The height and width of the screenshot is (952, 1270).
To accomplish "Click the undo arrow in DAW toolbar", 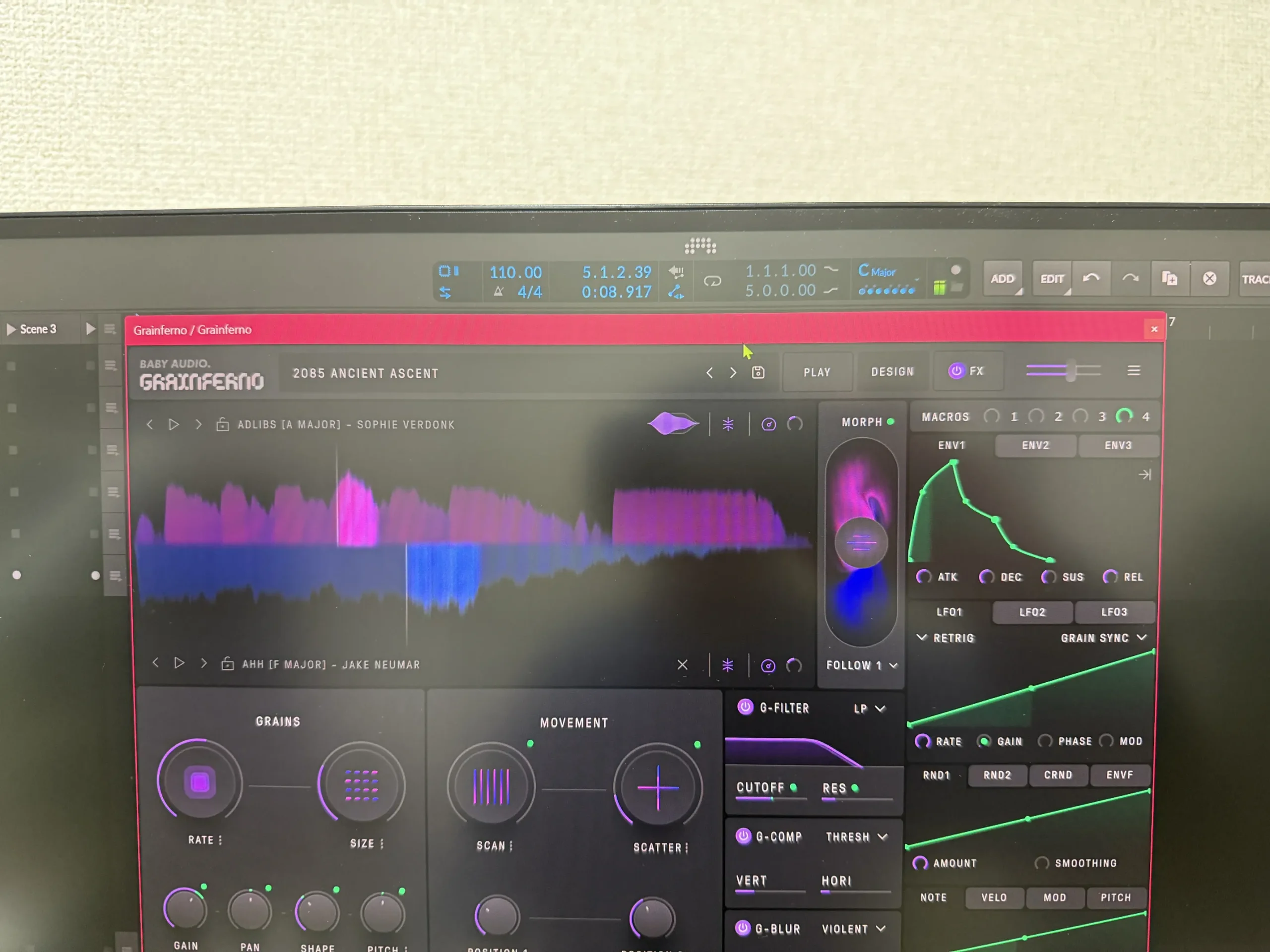I will tap(1091, 278).
